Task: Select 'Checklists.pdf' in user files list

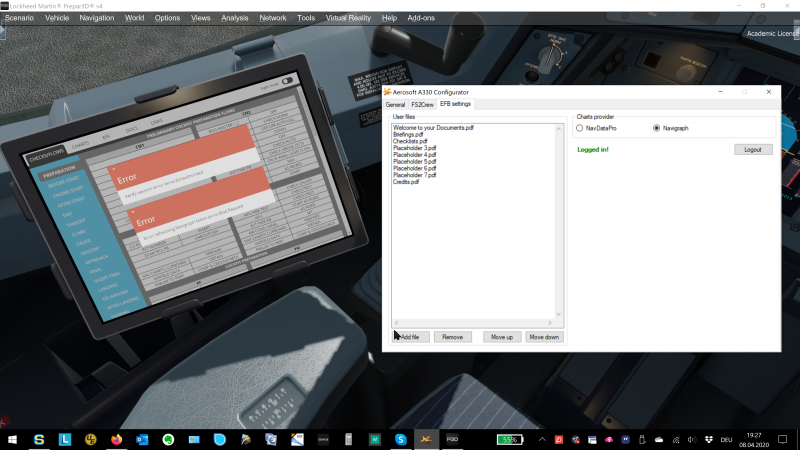Action: (410, 141)
